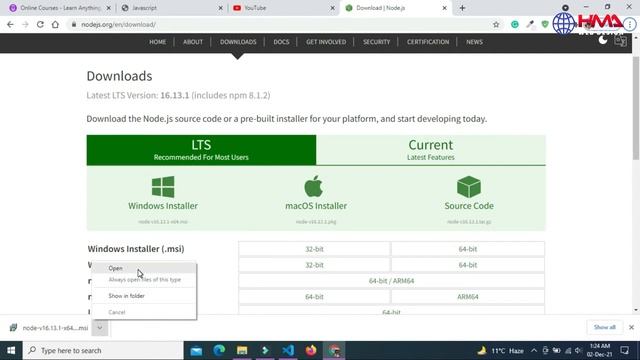Screen dimensions: 640x360
Task: Click the Windows Installer logo icon
Action: [163, 187]
